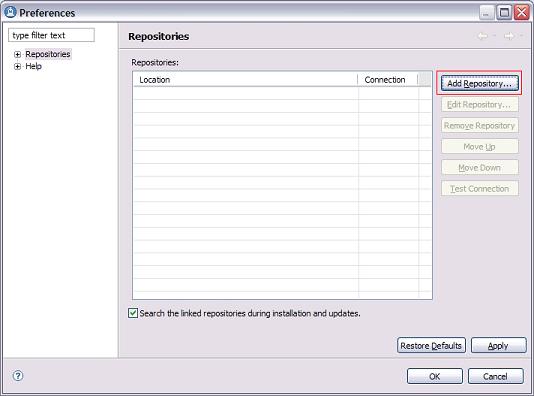This screenshot has width=534, height=396.
Task: Cancel the Preferences dialog
Action: tap(496, 376)
